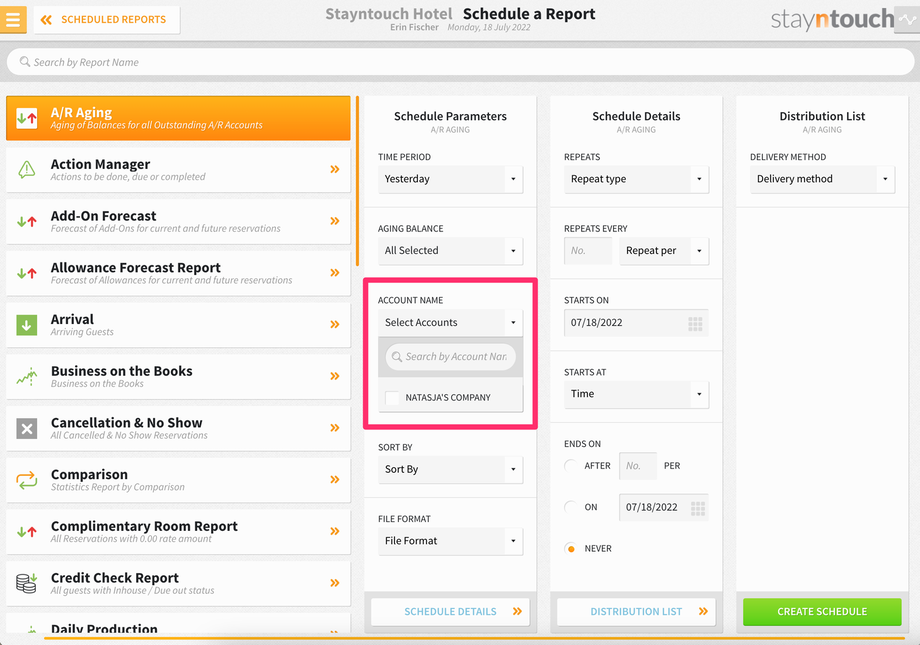
Task: Click the activity pulse icon next to the logo
Action: coord(907,20)
